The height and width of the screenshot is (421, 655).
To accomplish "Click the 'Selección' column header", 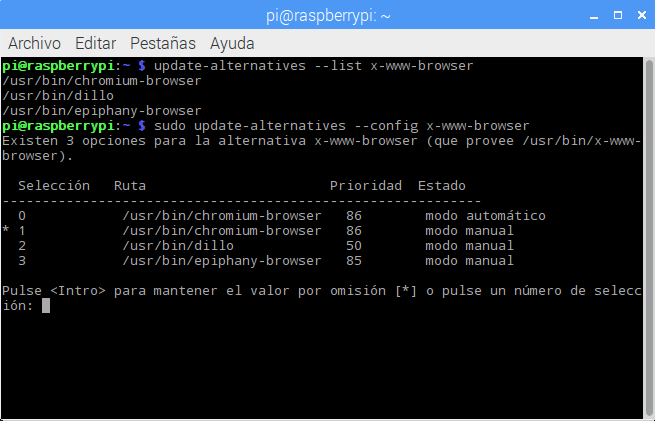I will (x=54, y=185).
